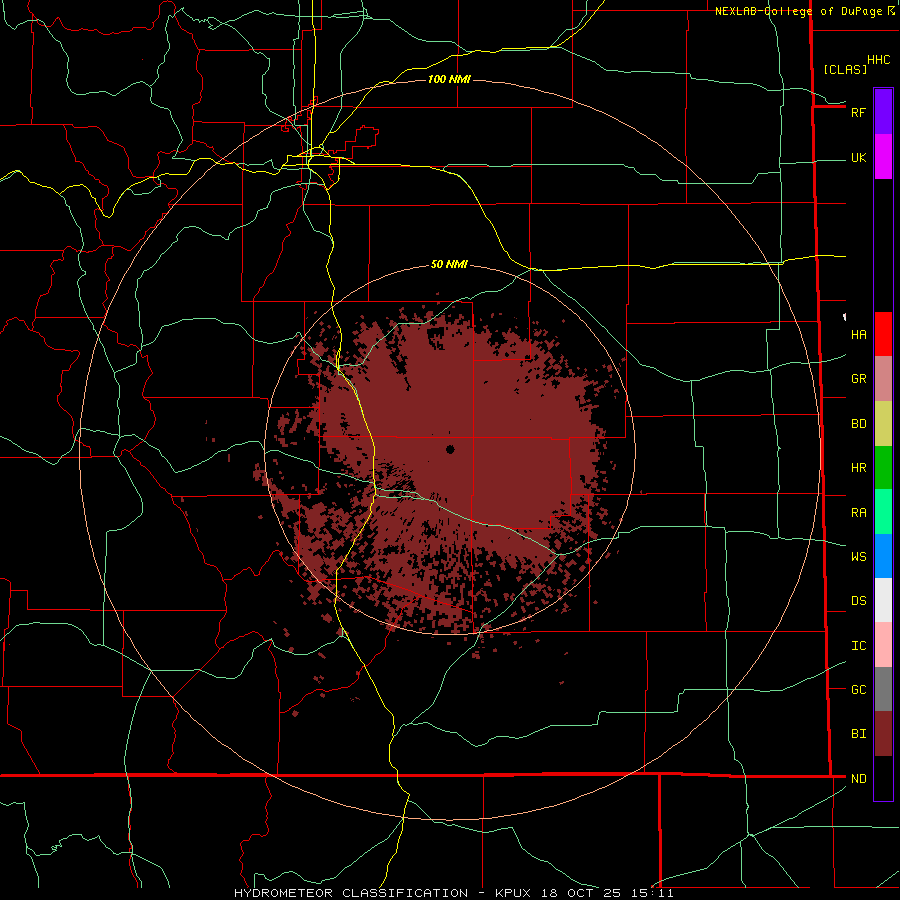Select the WS blue legend swatch
Viewport: 900px width, 900px height.
(883, 556)
